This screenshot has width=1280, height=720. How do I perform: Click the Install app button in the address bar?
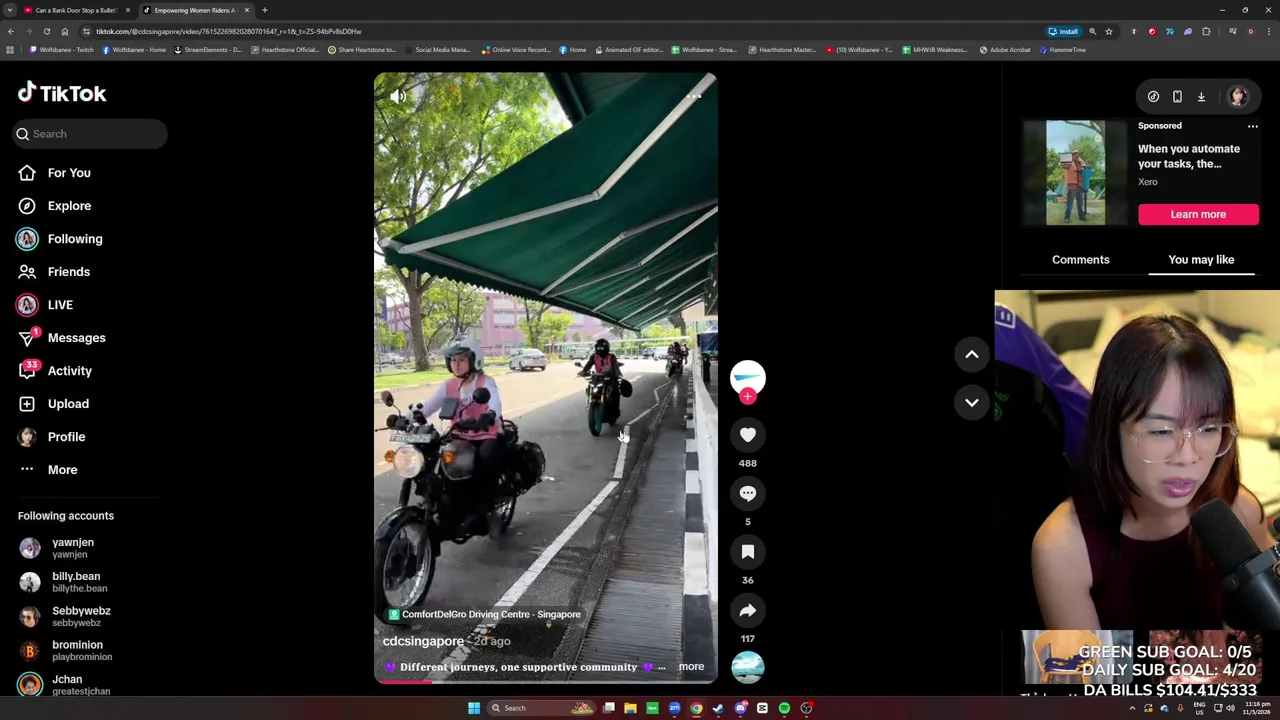click(x=1063, y=31)
